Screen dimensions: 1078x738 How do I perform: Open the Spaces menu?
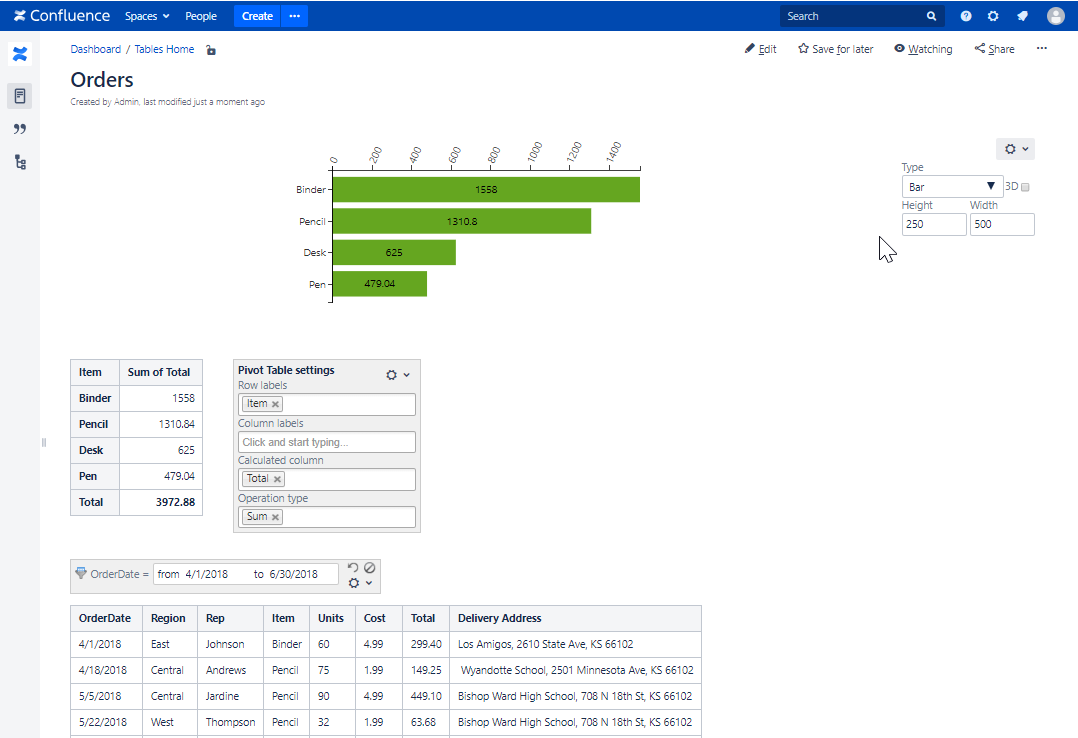[x=147, y=16]
